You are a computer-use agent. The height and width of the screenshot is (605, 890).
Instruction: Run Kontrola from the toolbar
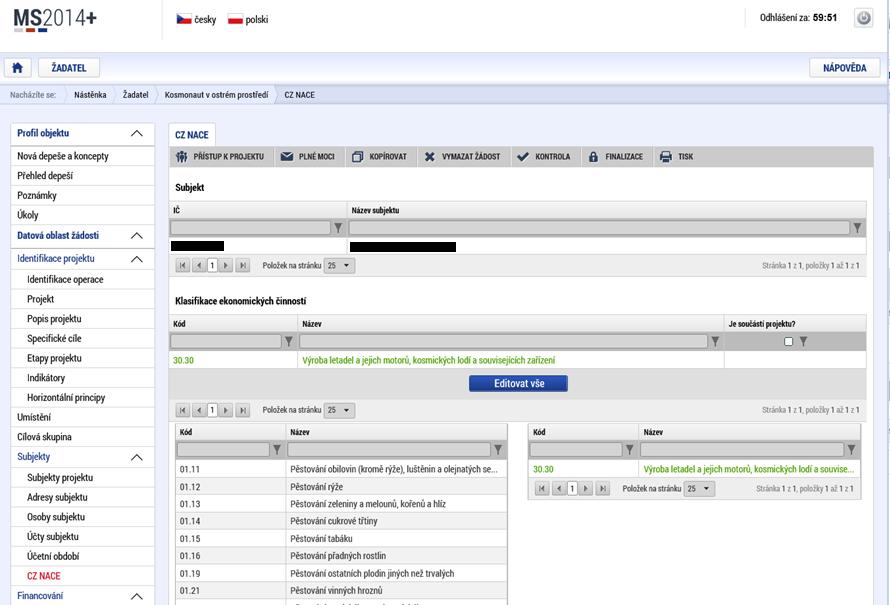tap(544, 157)
